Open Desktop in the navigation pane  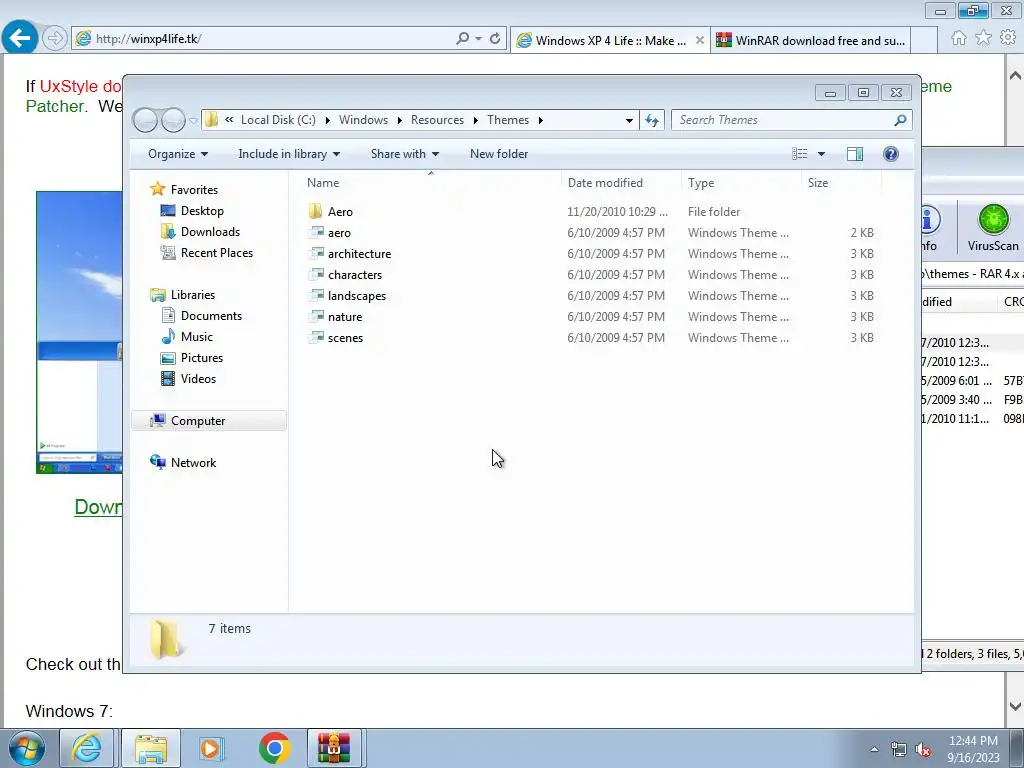tap(202, 211)
